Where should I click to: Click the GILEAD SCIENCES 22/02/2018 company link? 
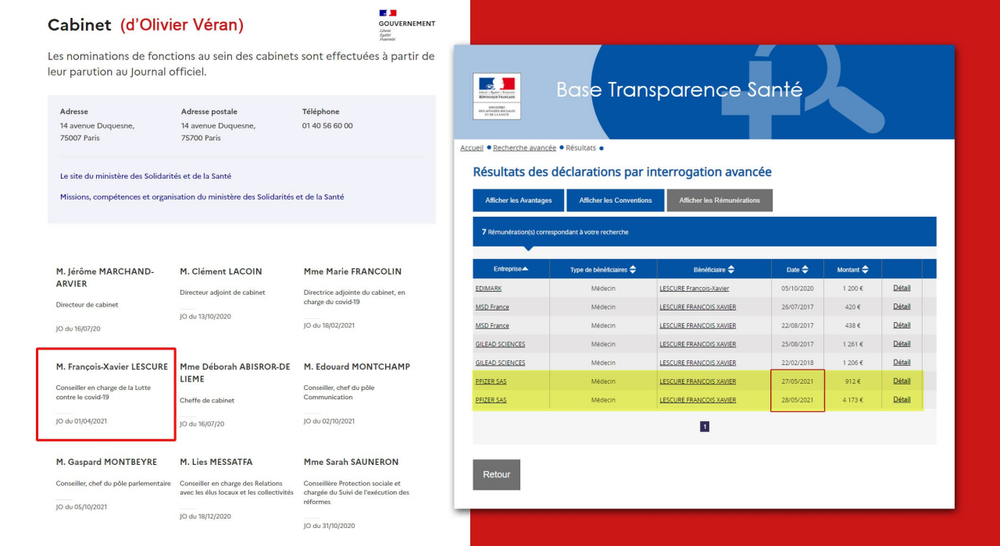(x=500, y=363)
